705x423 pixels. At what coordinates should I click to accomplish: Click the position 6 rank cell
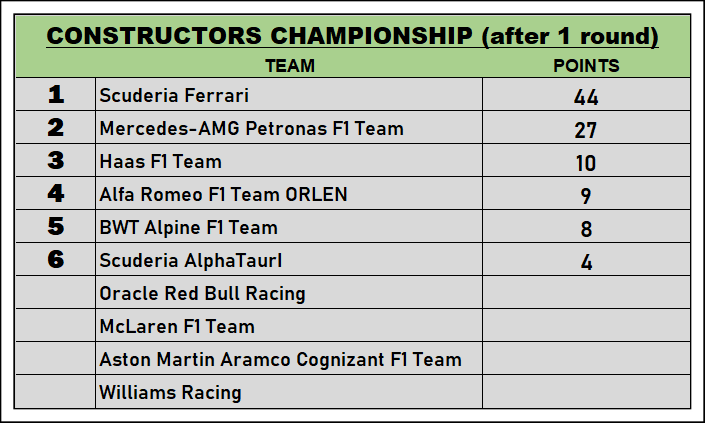[56, 260]
